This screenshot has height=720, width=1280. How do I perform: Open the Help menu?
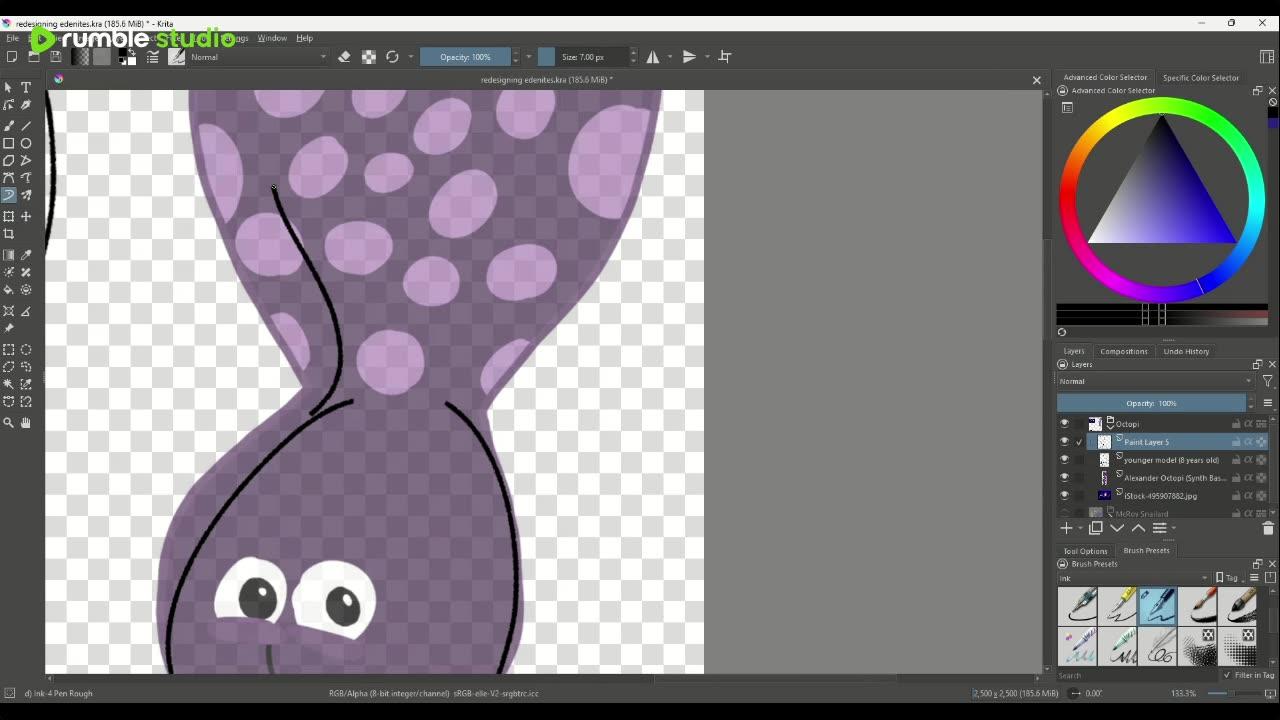click(304, 38)
